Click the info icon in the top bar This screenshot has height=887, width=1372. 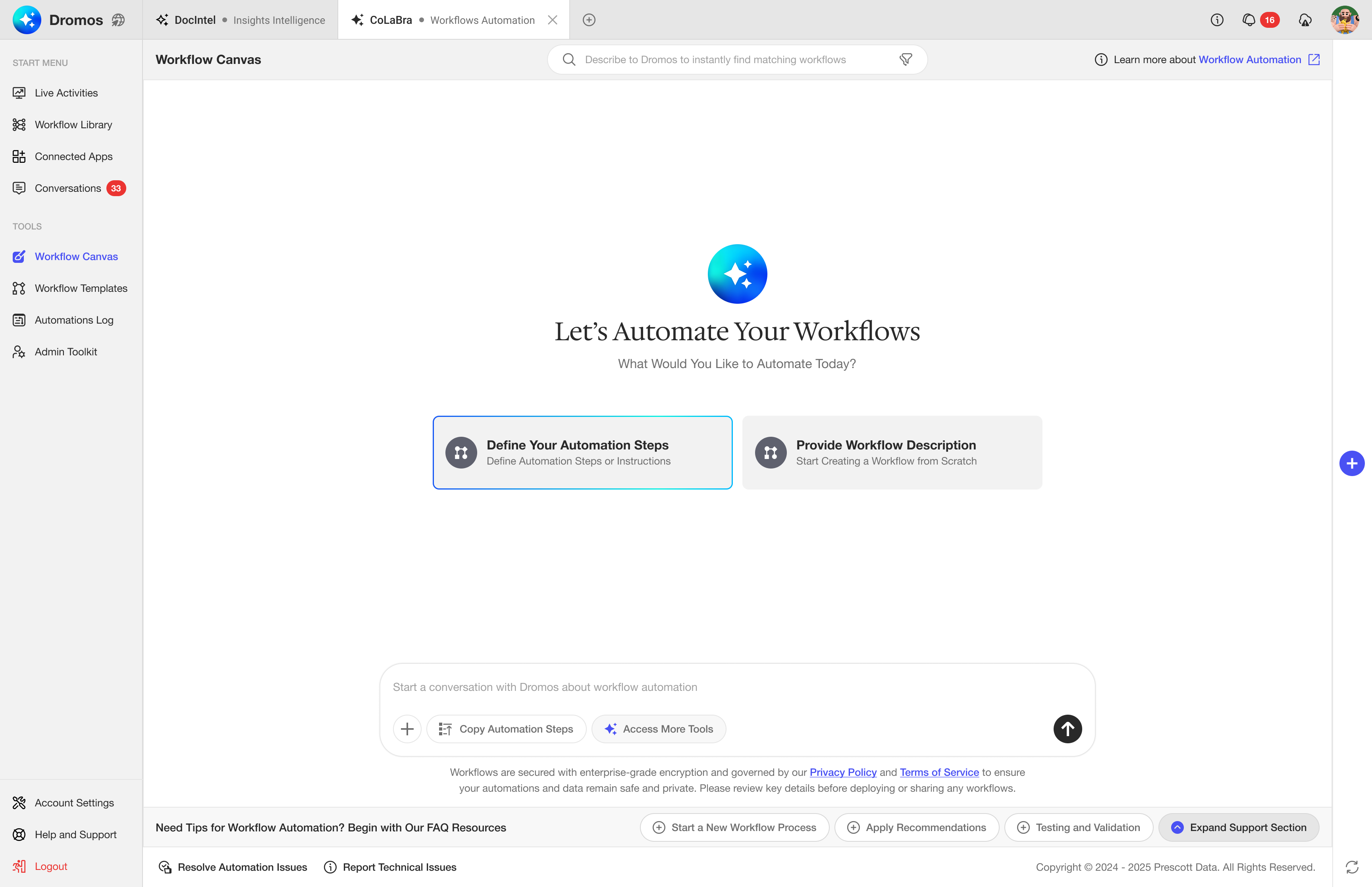point(1216,20)
